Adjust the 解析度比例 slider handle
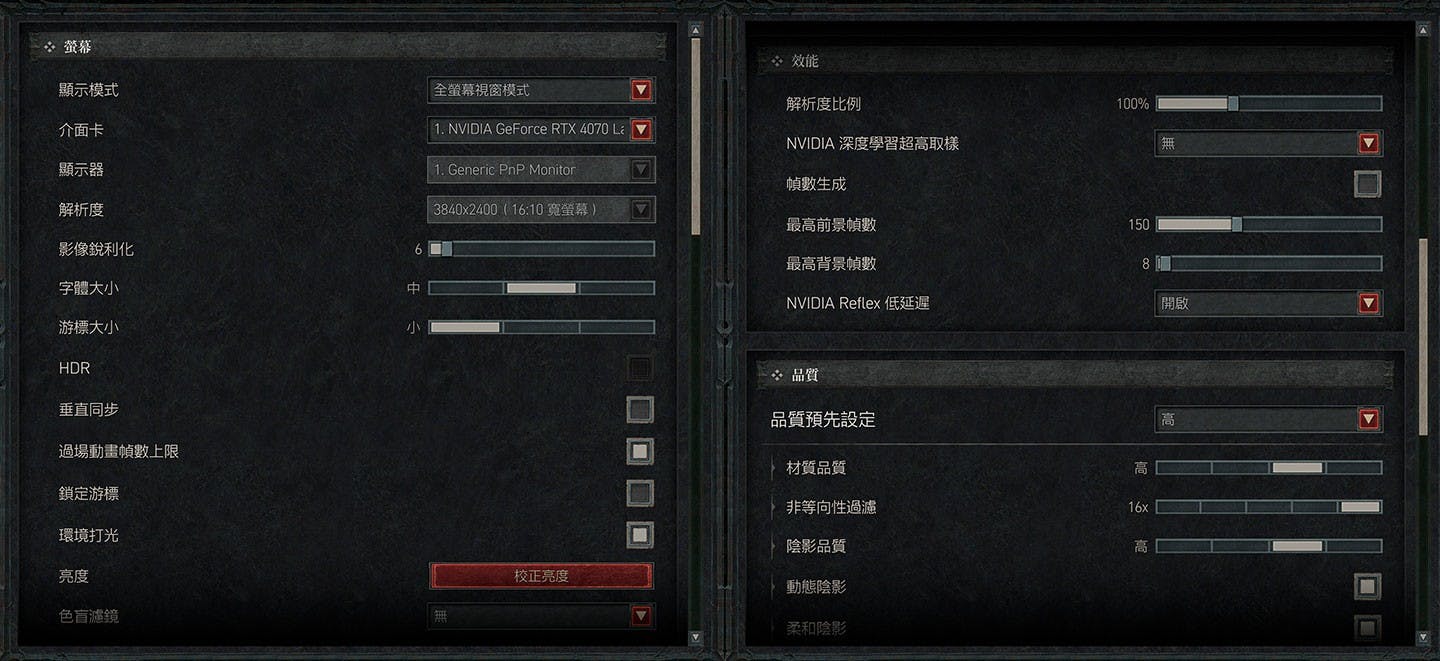Image resolution: width=1440 pixels, height=661 pixels. pos(1233,103)
